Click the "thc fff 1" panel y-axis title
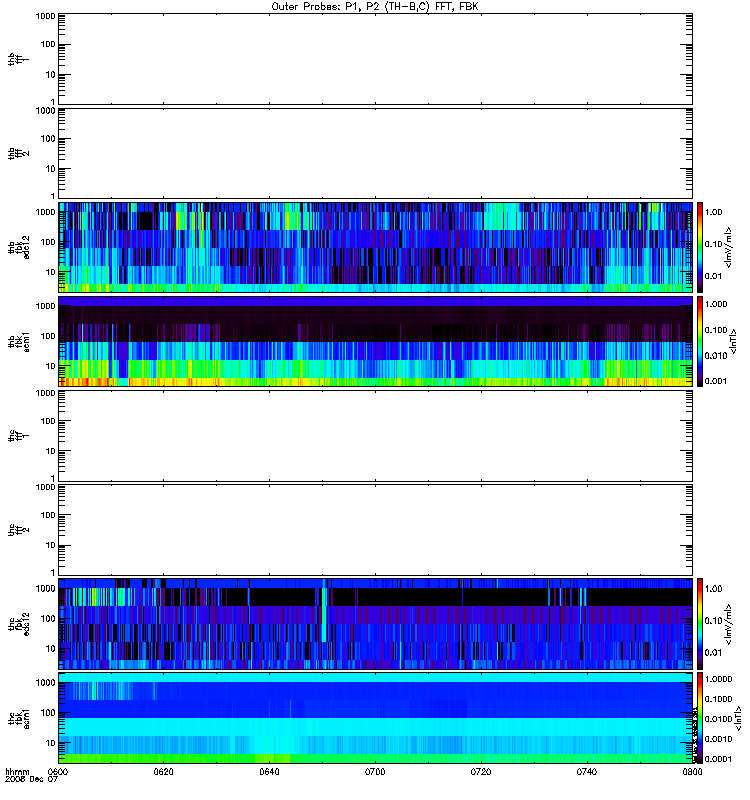The width and height of the screenshot is (750, 800). pos(18,436)
